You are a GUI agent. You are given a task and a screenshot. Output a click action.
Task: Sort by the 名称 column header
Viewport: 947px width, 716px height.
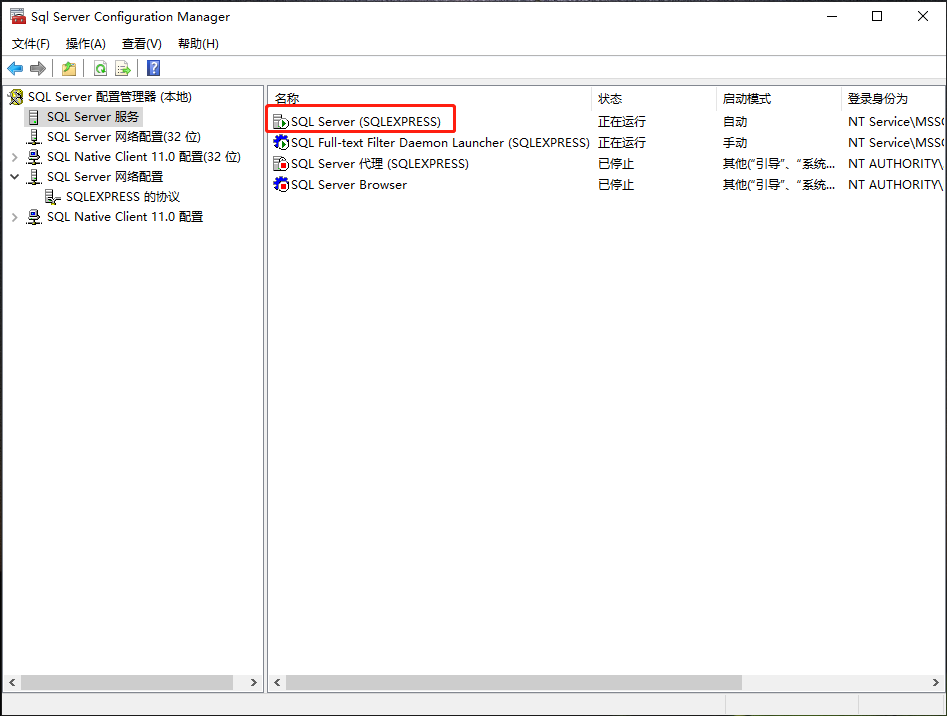click(x=430, y=98)
